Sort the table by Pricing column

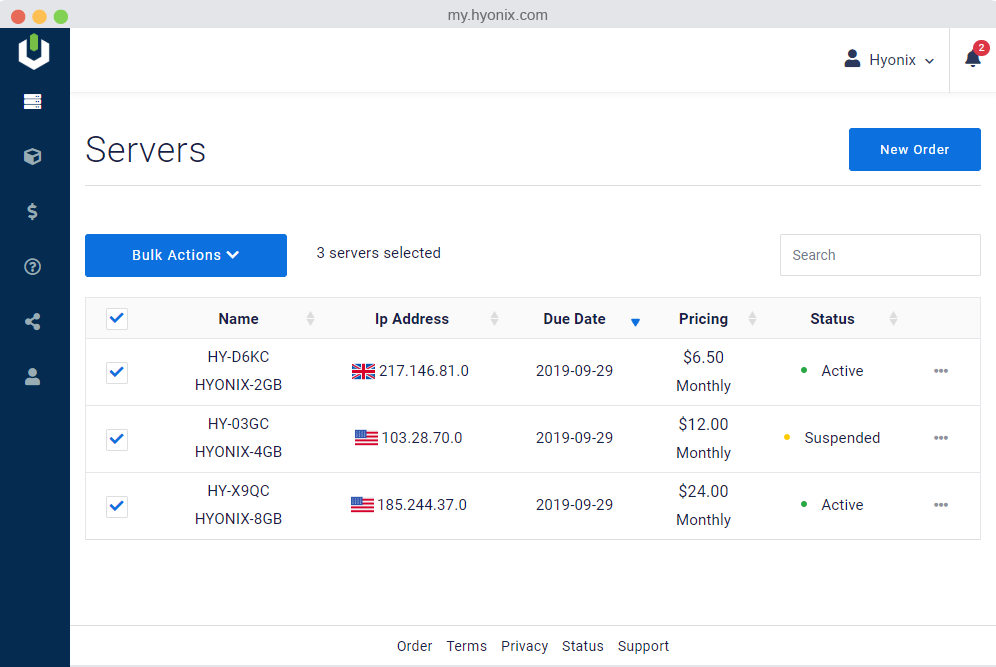click(x=704, y=319)
